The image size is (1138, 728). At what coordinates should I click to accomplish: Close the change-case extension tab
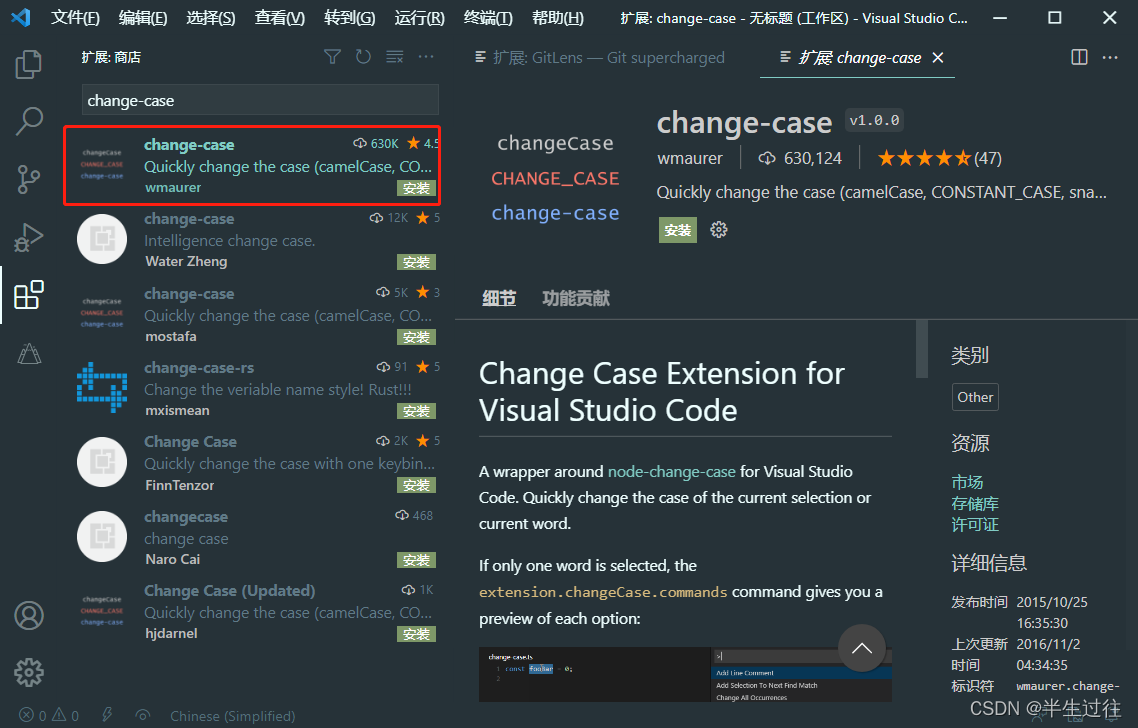(938, 57)
